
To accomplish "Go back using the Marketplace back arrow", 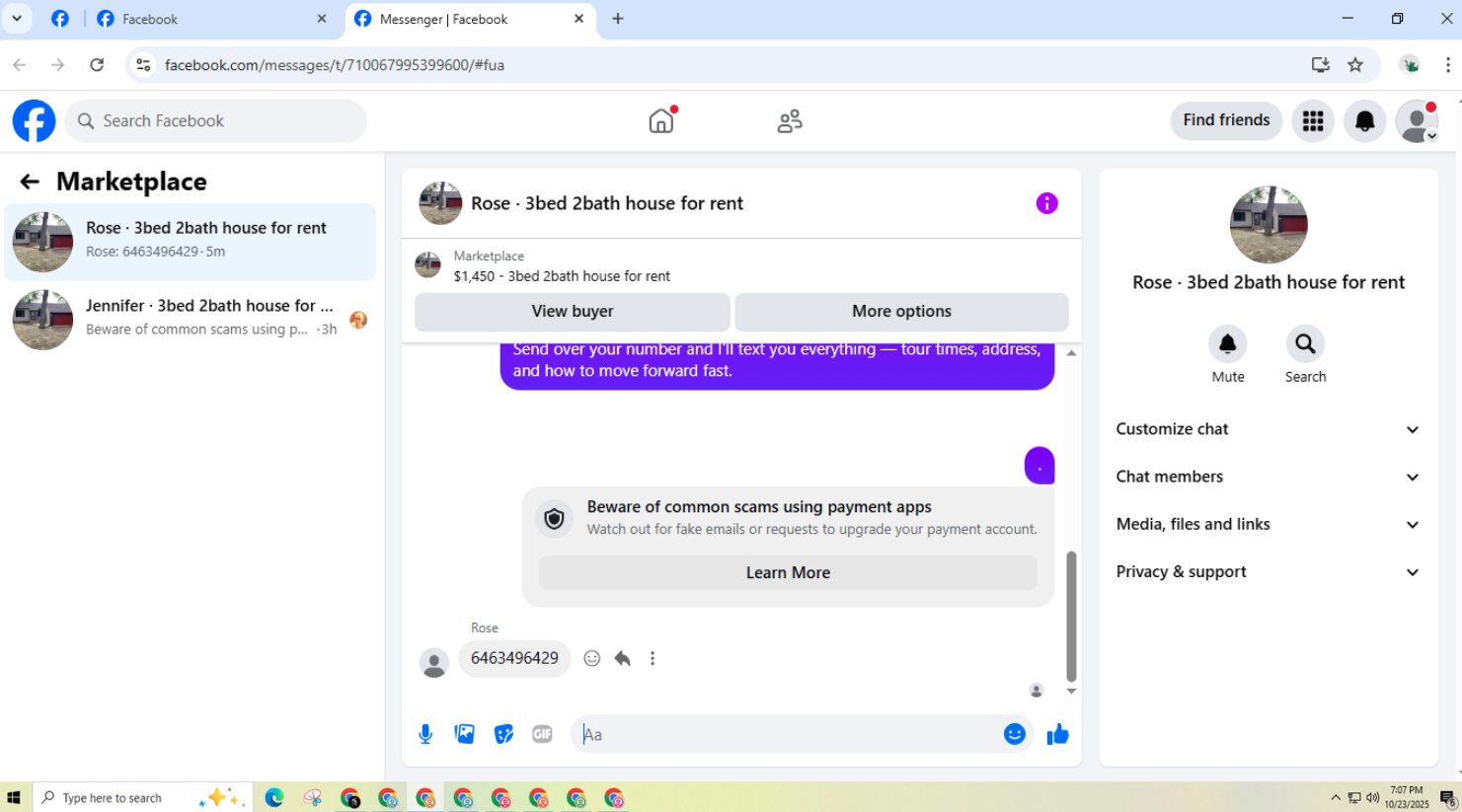I will point(30,182).
